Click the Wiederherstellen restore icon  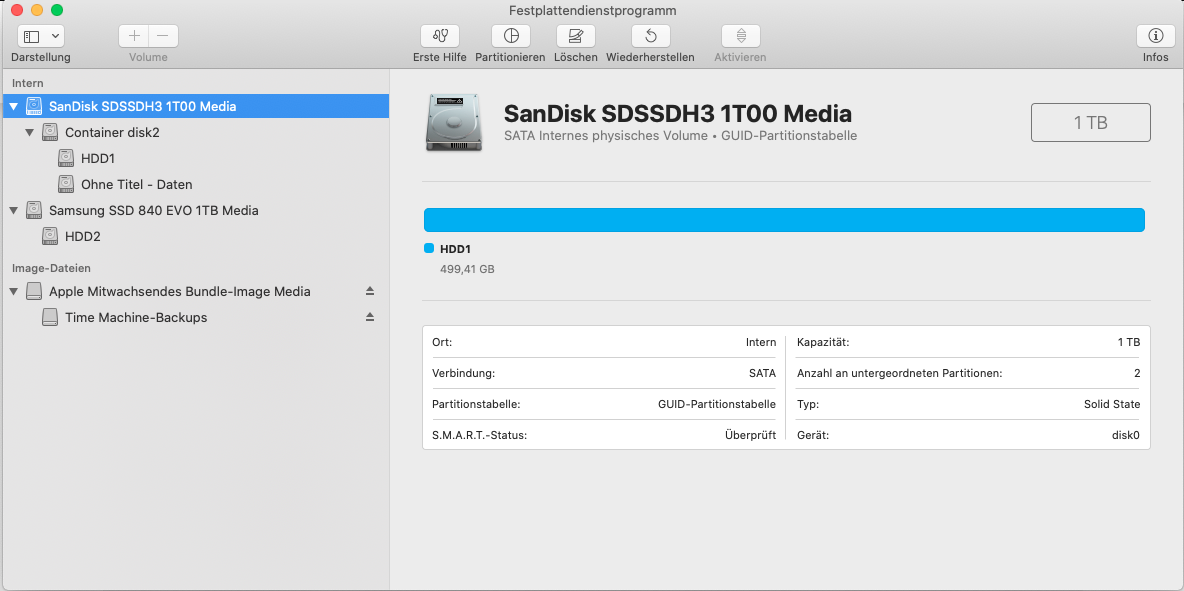(650, 36)
